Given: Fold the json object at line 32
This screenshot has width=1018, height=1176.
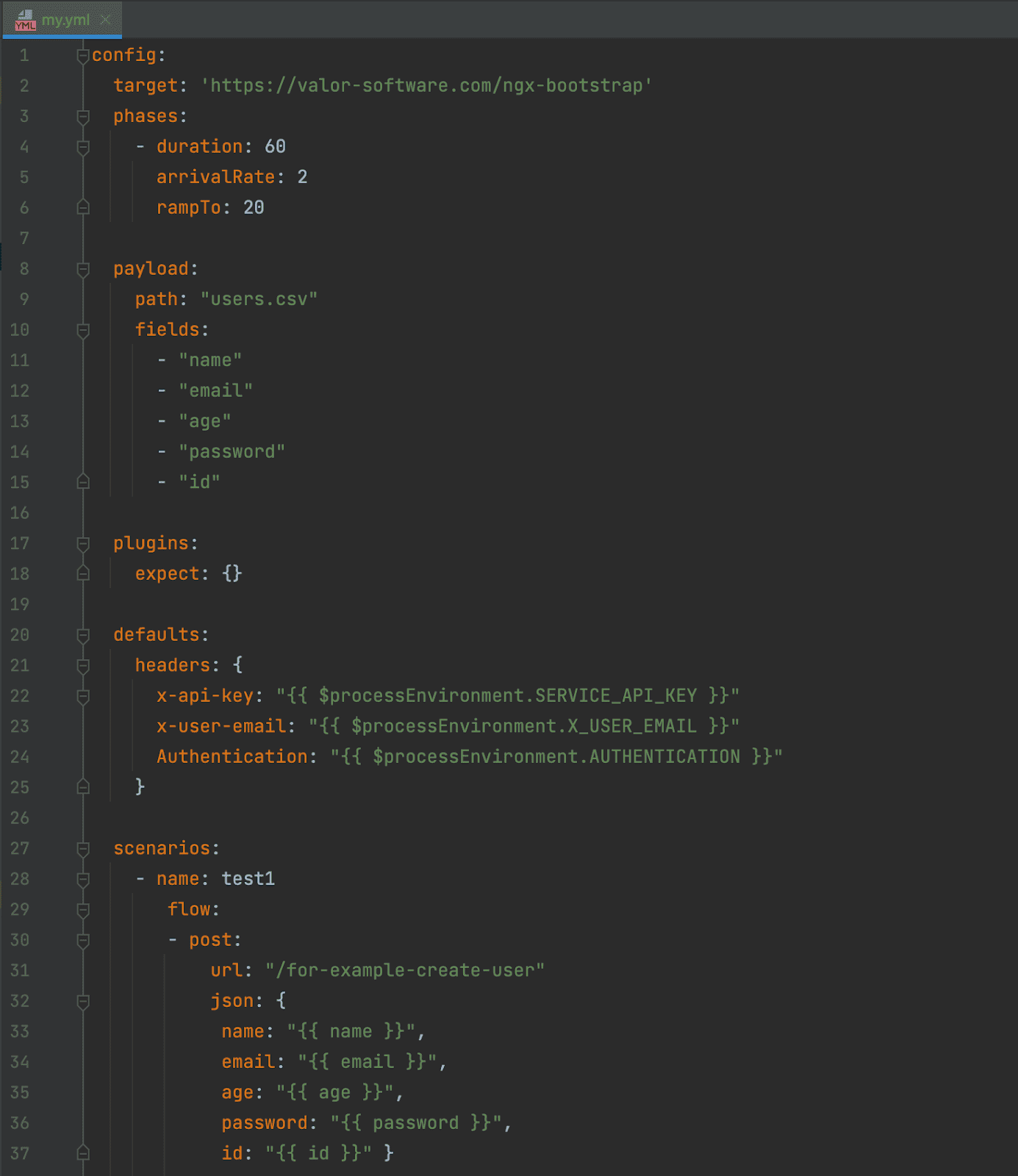Looking at the screenshot, I should pyautogui.click(x=83, y=1002).
